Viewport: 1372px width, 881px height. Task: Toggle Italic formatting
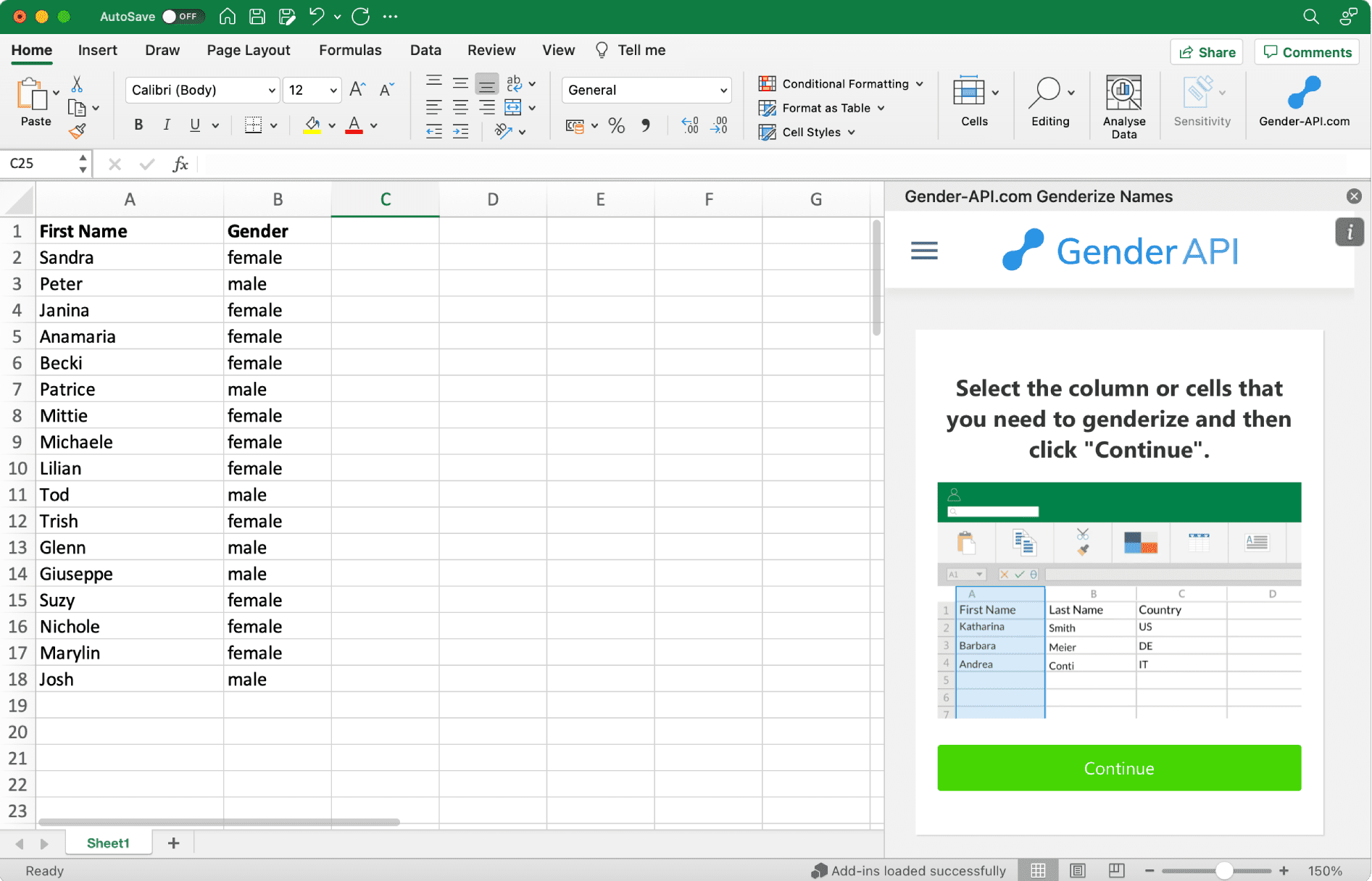tap(167, 125)
